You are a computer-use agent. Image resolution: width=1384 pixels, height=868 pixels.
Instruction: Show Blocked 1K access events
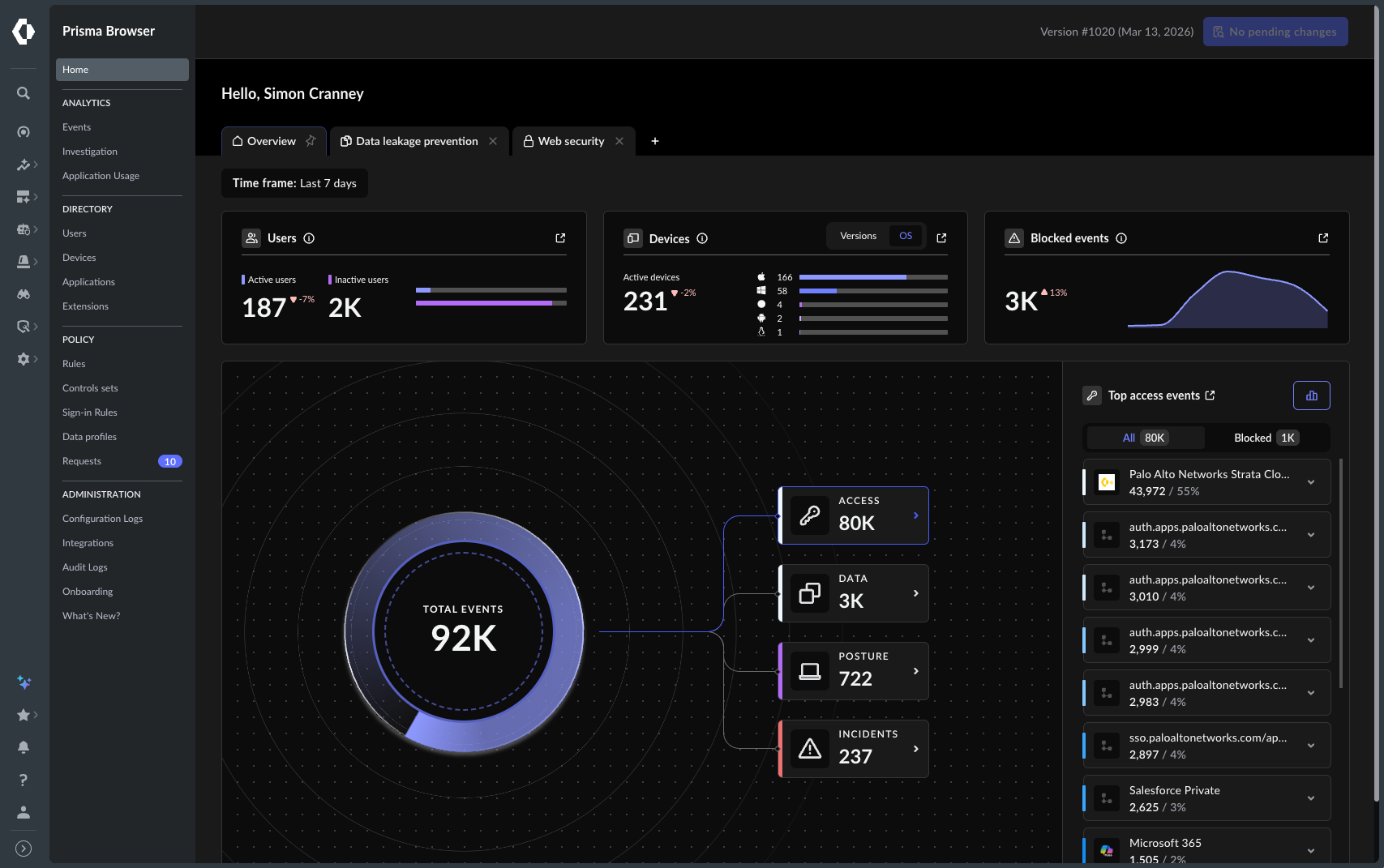pos(1266,438)
